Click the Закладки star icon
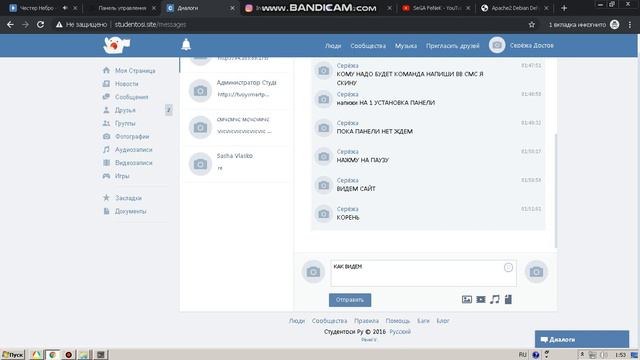640x360 pixels. pyautogui.click(x=107, y=198)
